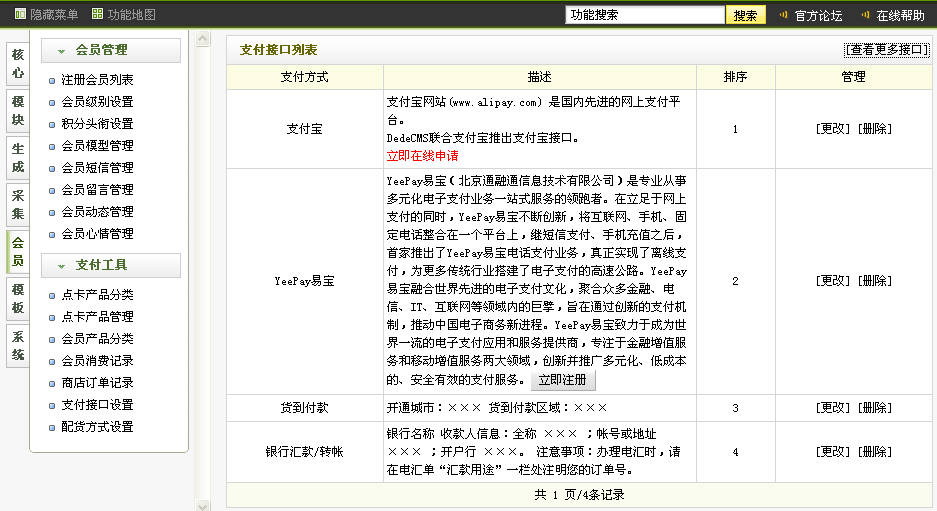Click 立即在线申请 link for 支付宝

422,156
